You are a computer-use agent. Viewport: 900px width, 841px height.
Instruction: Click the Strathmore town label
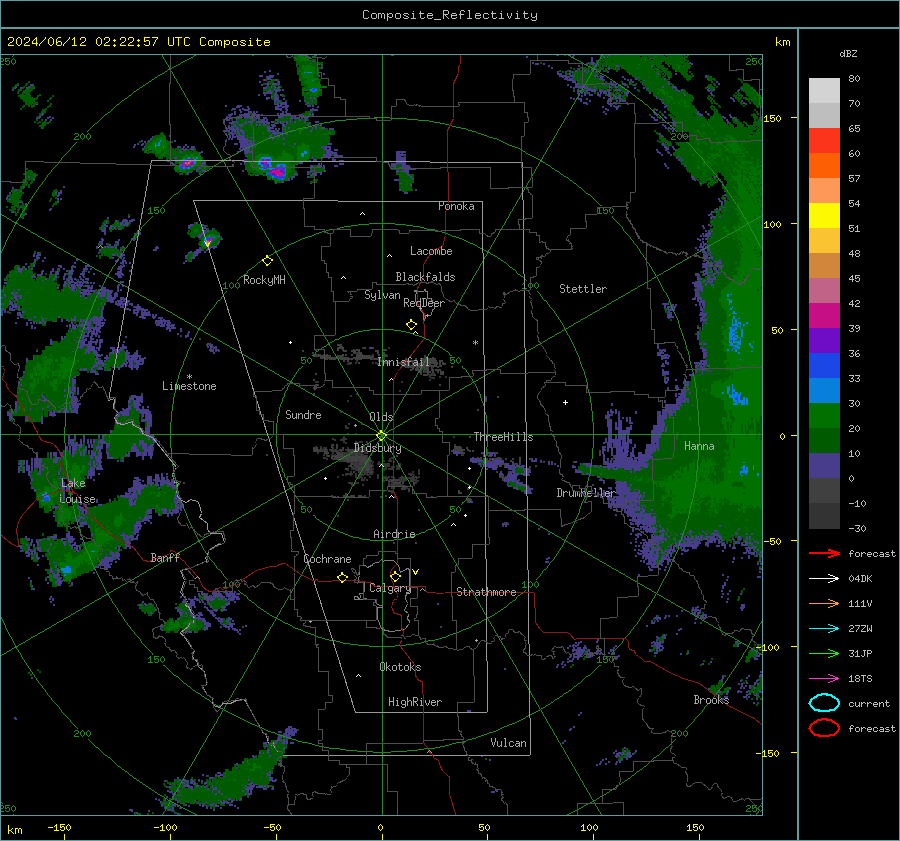coord(486,592)
